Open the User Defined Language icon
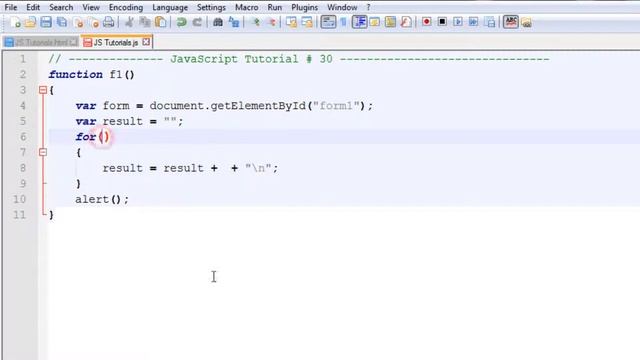640x360 pixels. (x=374, y=22)
